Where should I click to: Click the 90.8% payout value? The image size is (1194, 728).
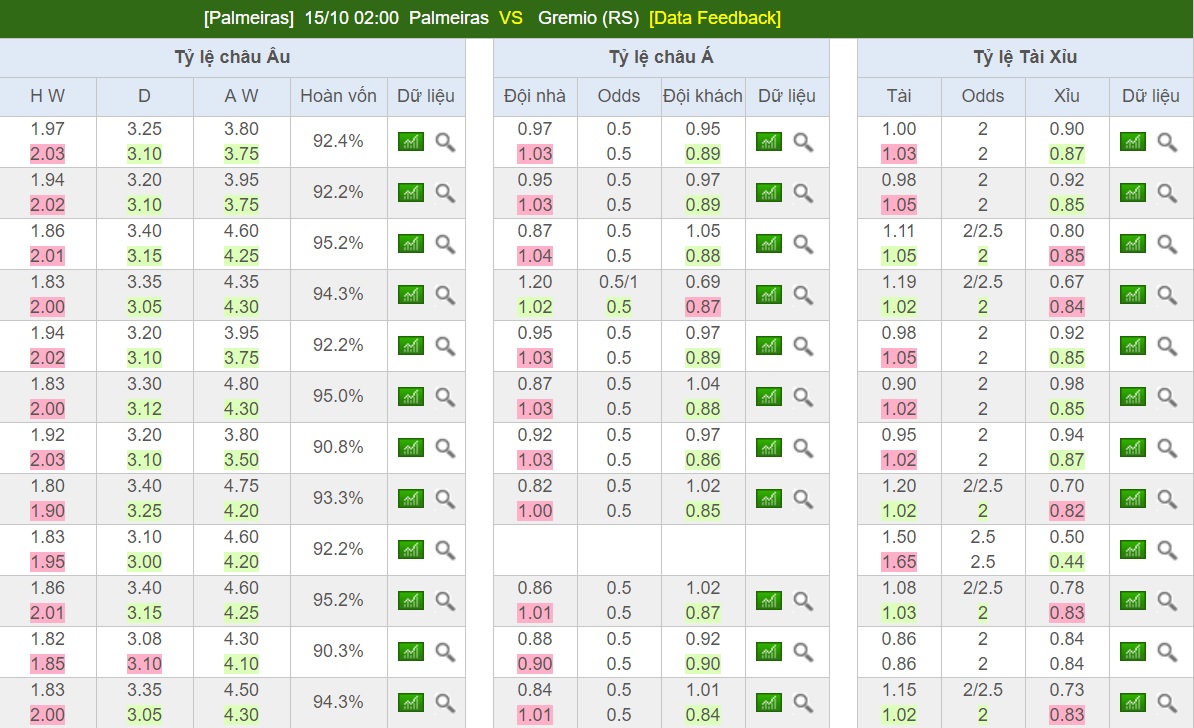coord(338,447)
